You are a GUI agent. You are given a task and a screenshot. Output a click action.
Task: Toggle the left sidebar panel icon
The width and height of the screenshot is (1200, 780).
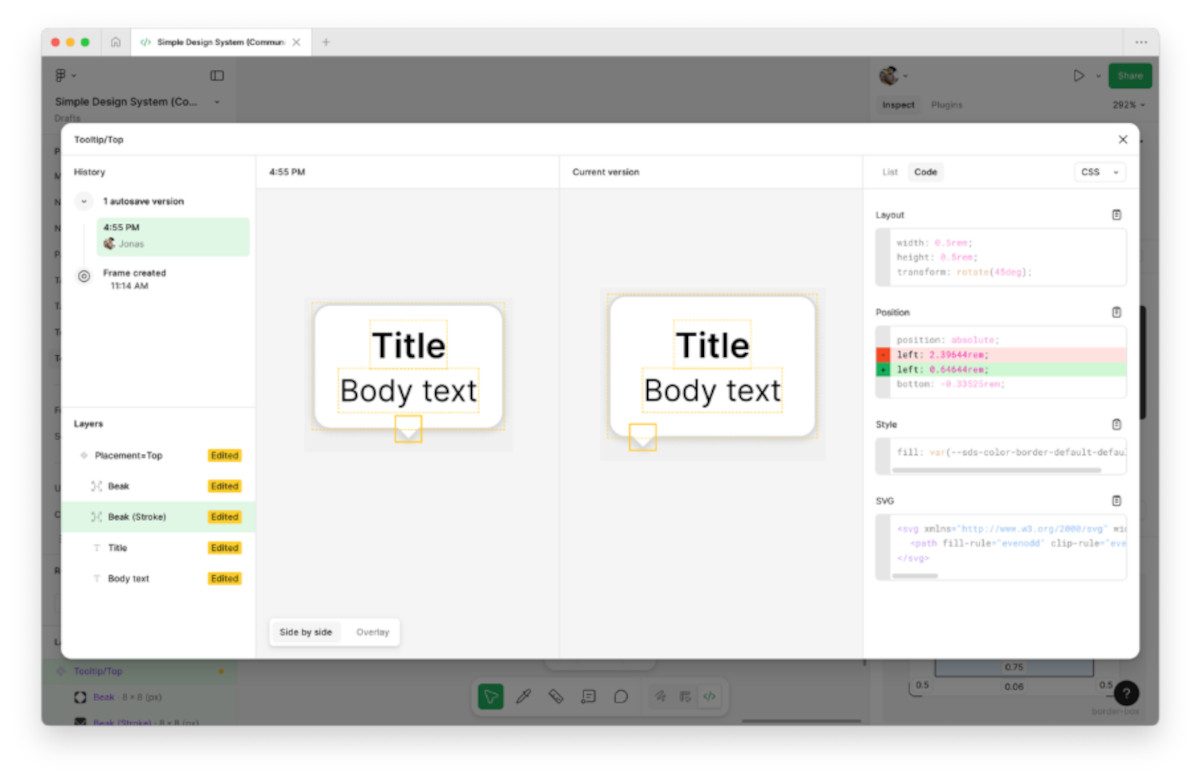coord(217,76)
